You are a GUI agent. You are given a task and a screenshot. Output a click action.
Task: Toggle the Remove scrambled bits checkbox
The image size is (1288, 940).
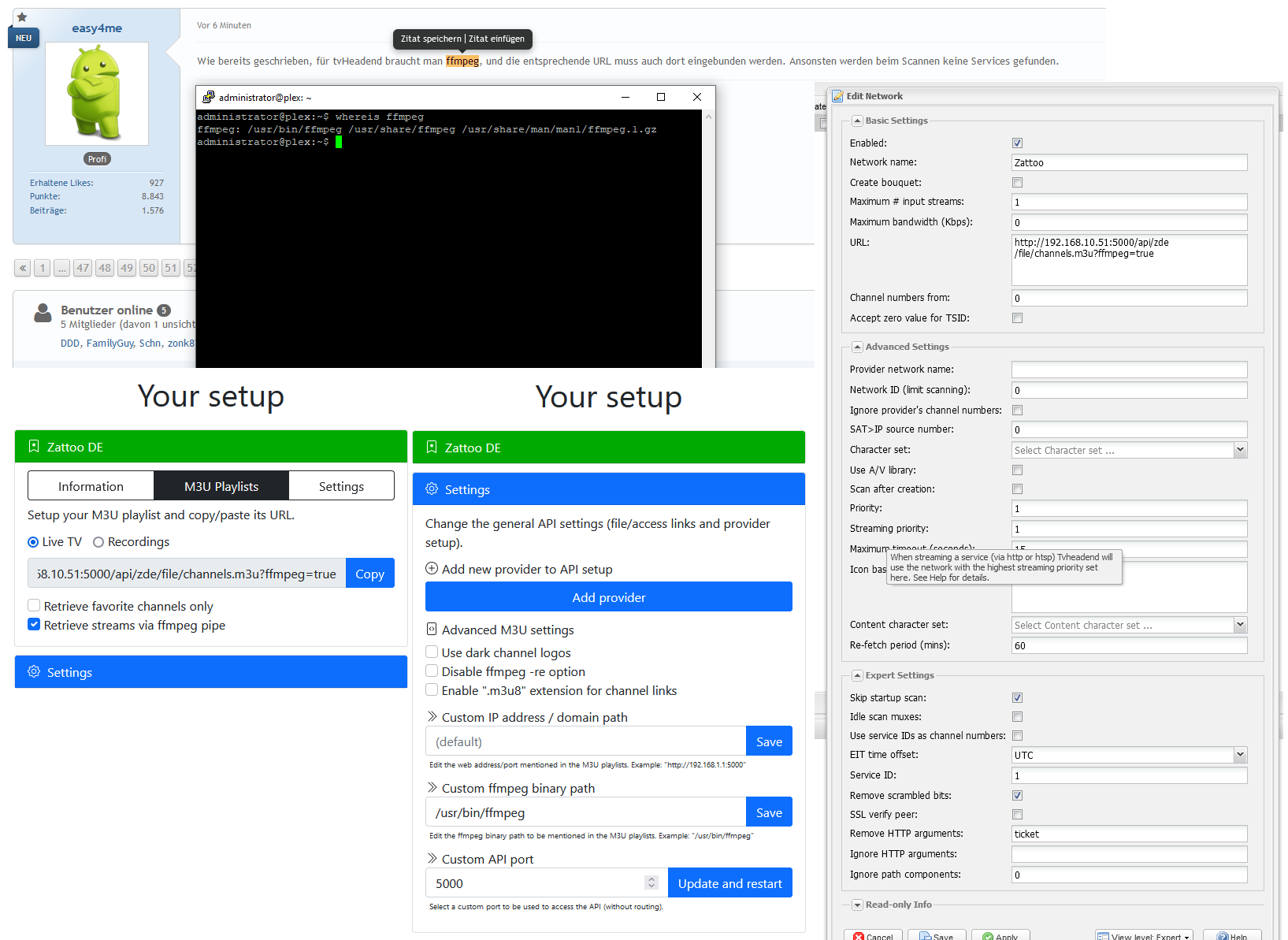click(x=1017, y=796)
